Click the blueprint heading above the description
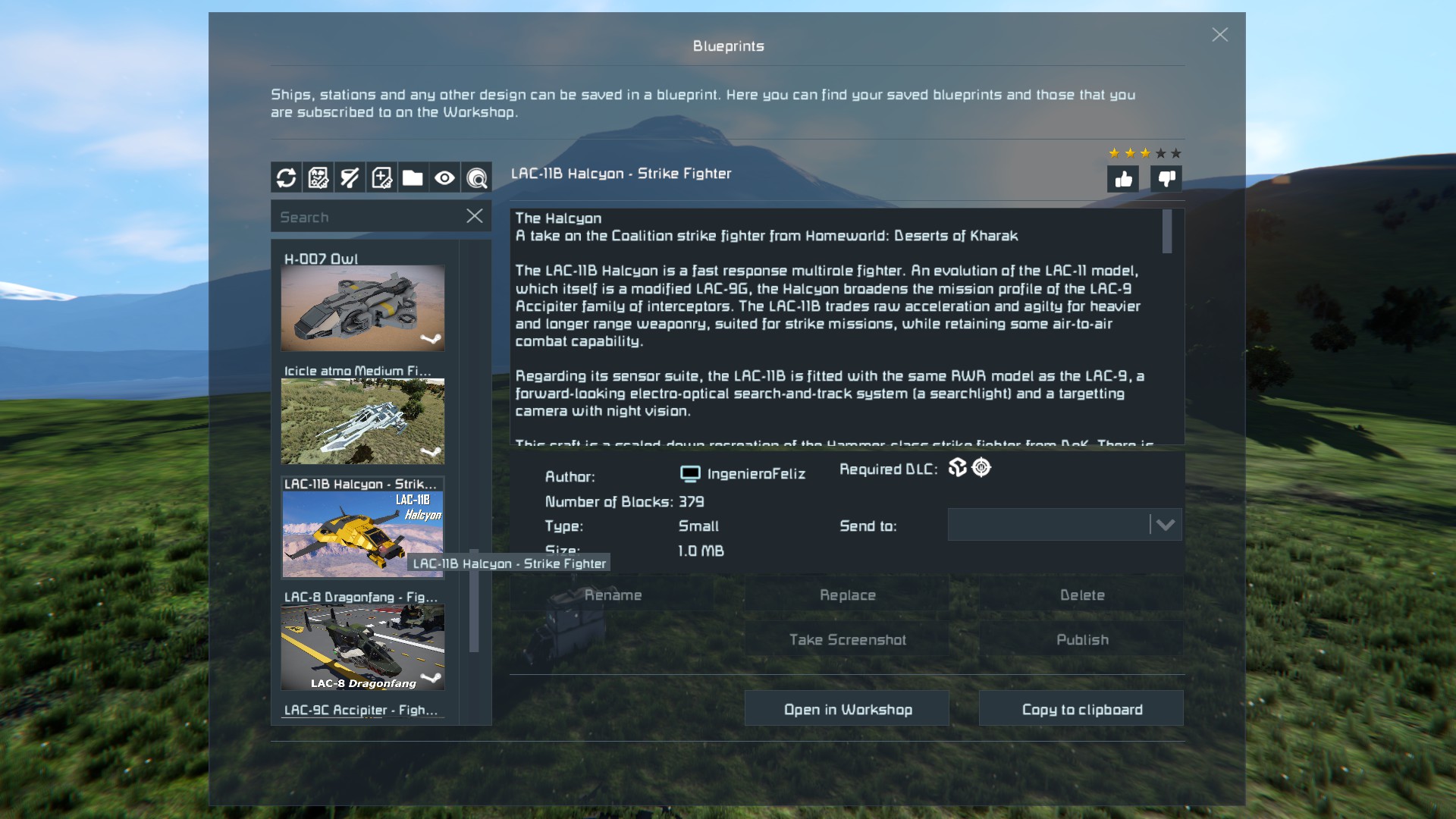The image size is (1456, 819). click(621, 174)
